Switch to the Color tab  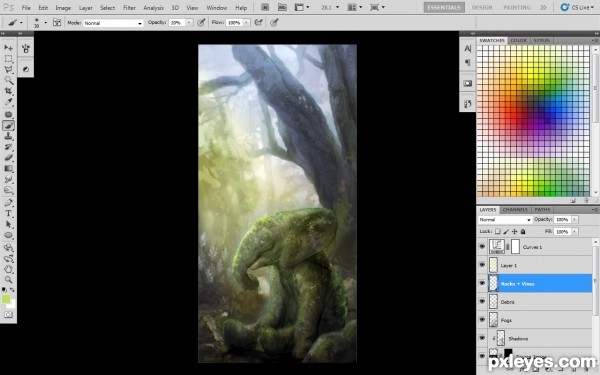coord(518,40)
